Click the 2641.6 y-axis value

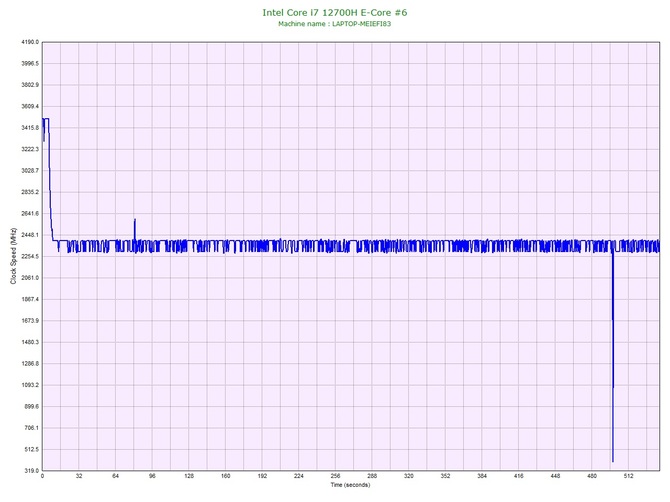point(30,214)
